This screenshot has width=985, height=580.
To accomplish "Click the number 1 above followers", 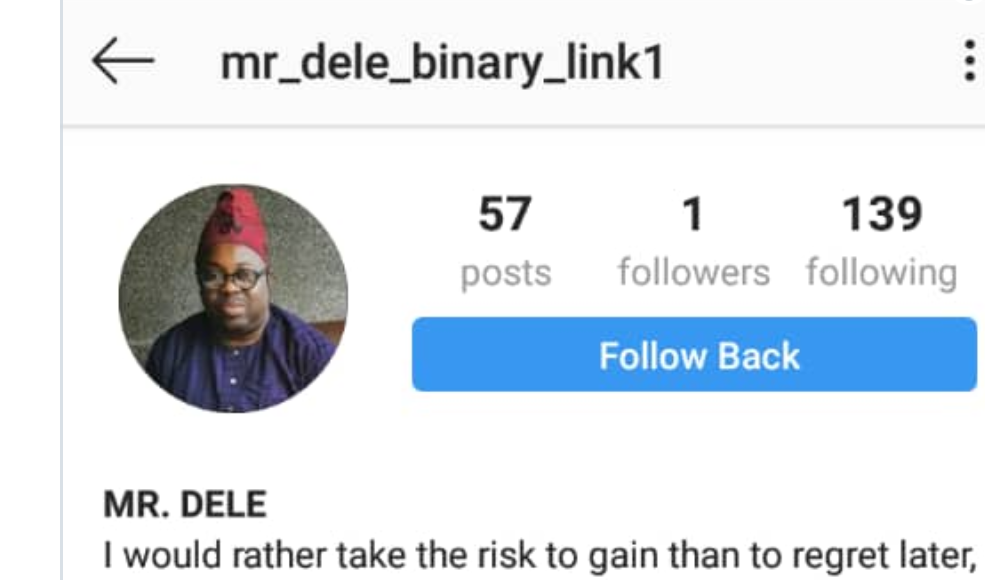I will (x=693, y=214).
